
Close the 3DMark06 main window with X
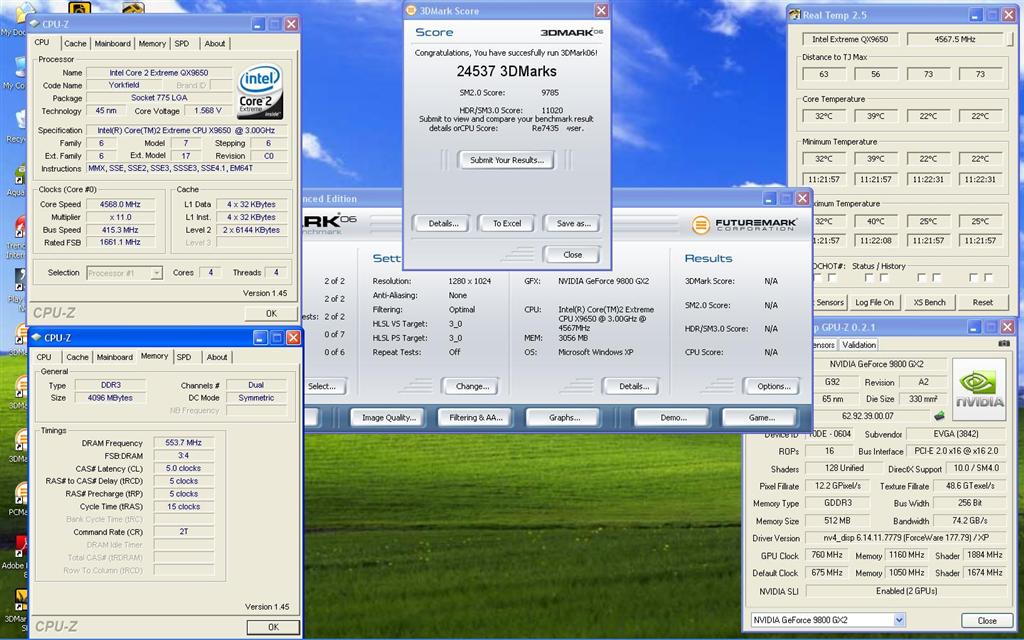[x=803, y=199]
